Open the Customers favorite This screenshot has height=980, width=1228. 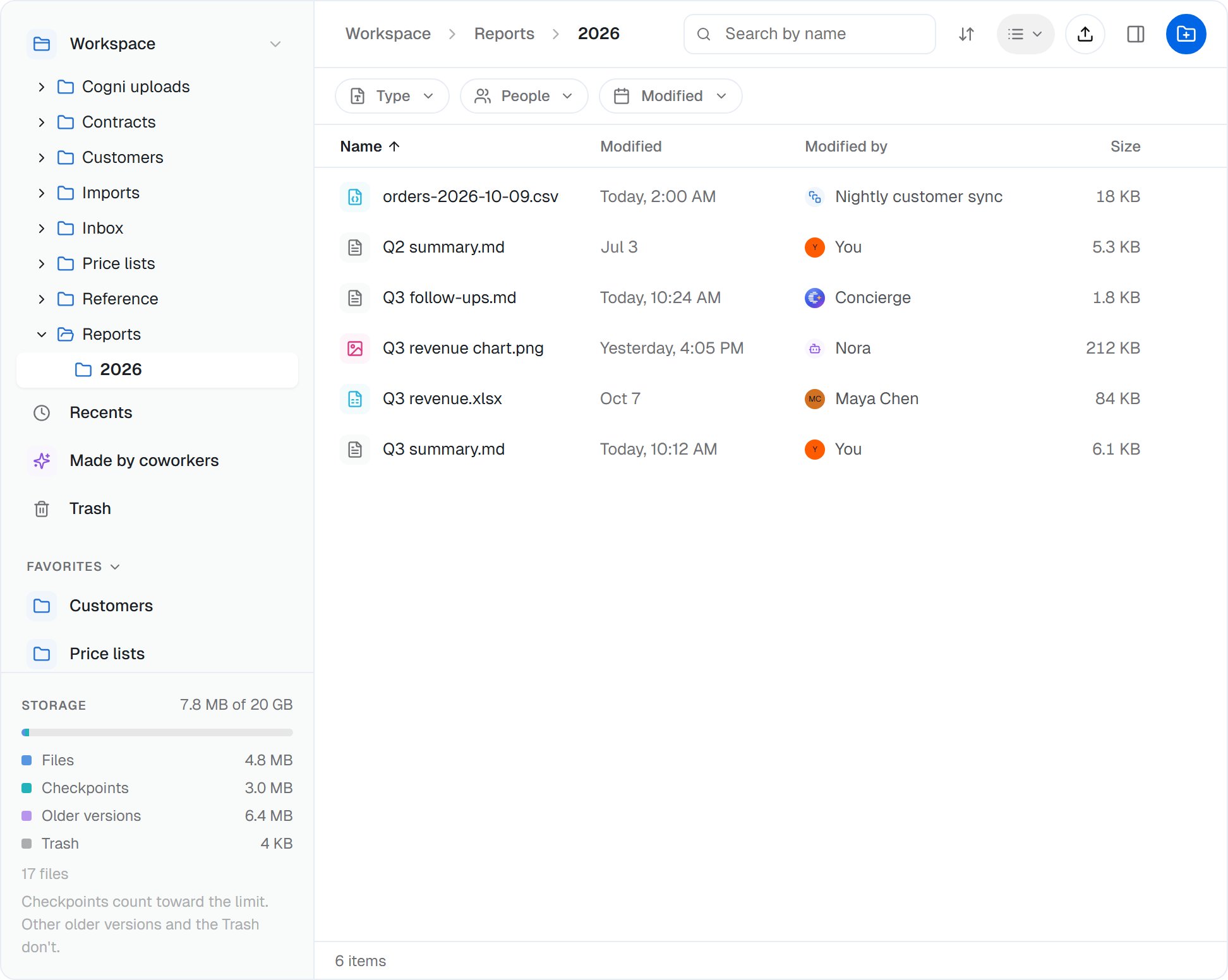(157, 606)
